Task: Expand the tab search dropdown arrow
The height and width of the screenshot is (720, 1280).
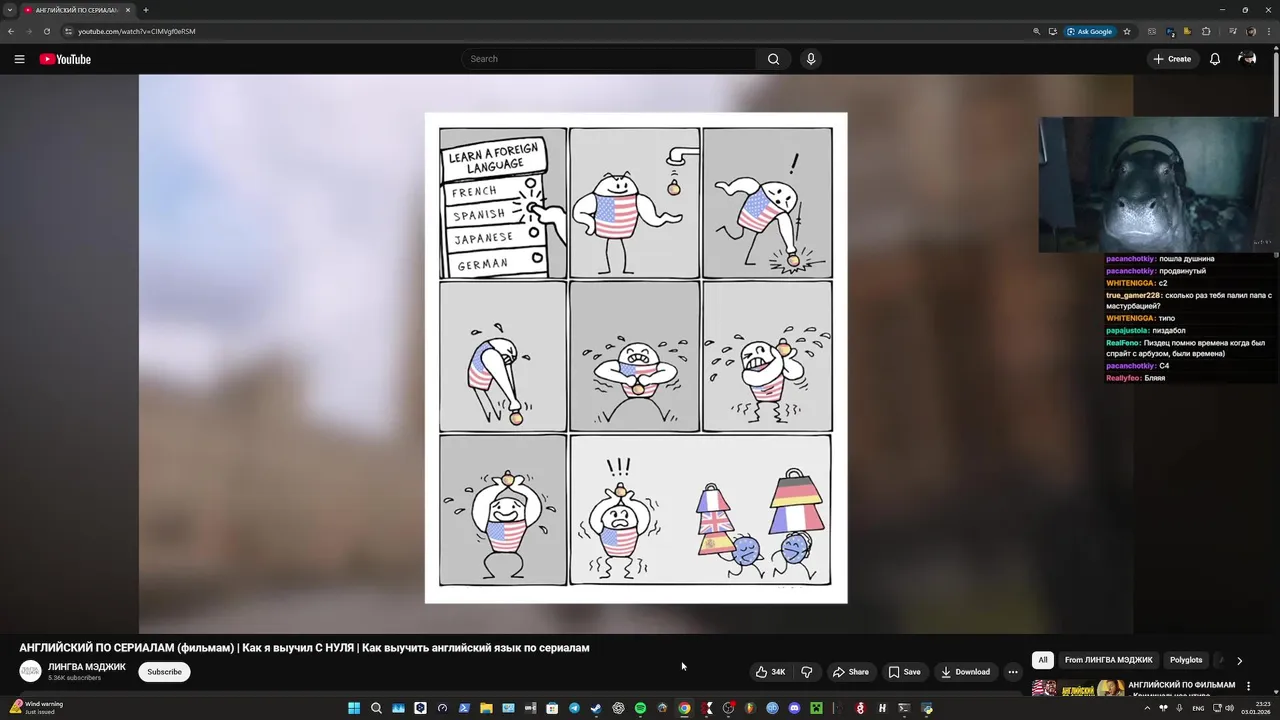Action: [x=10, y=10]
